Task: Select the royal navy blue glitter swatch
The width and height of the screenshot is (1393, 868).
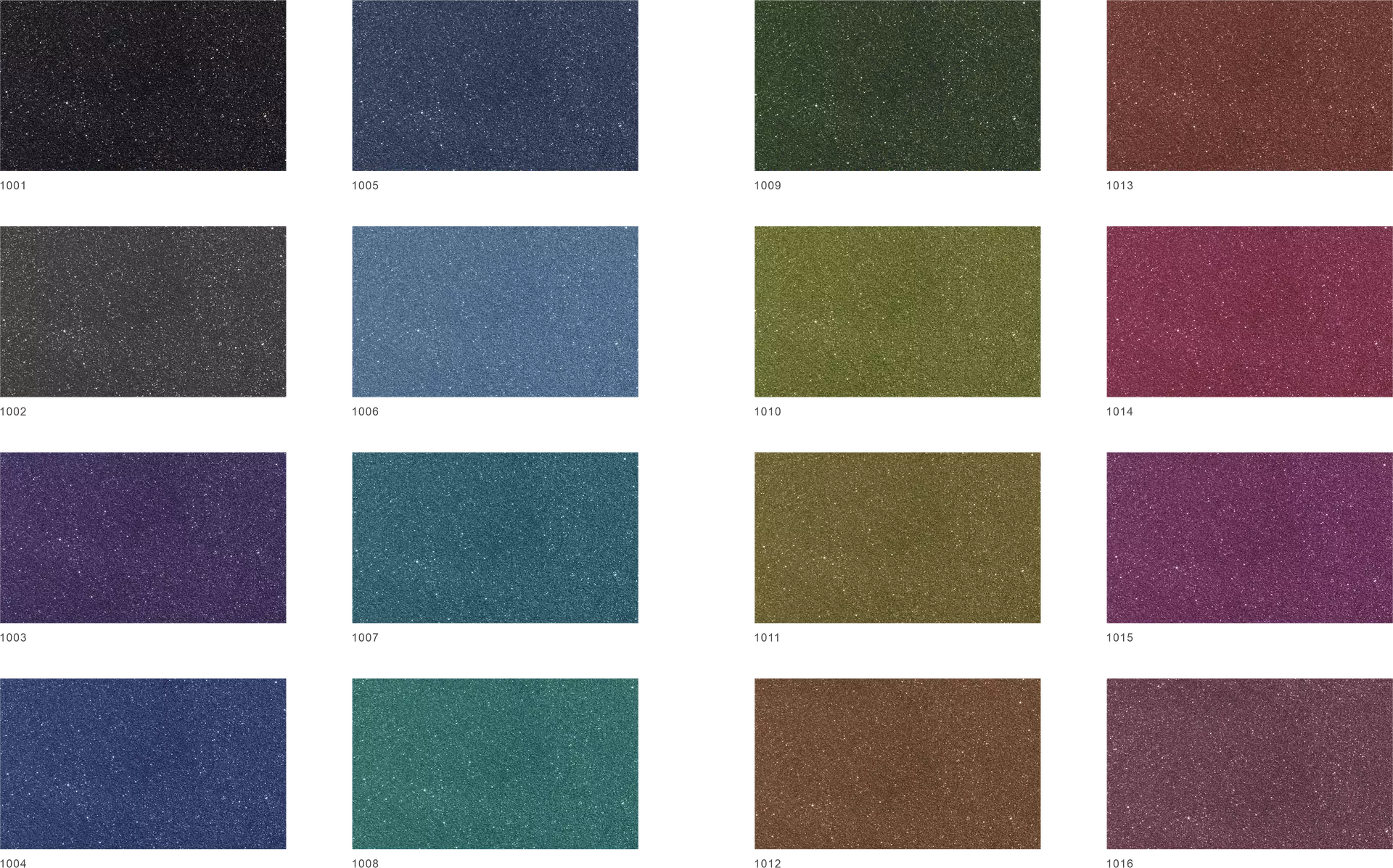Action: pos(144,763)
